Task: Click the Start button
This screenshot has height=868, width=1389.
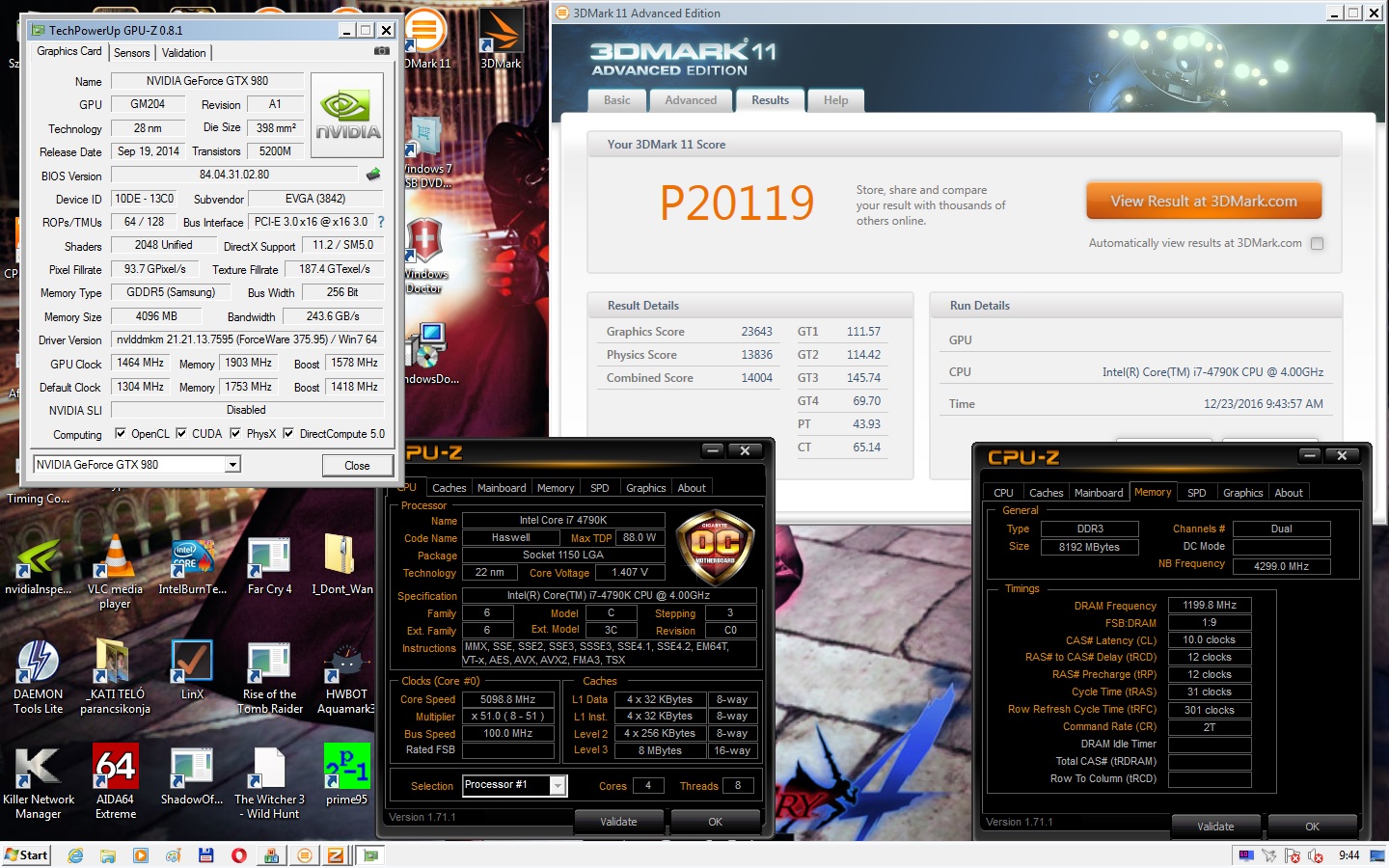Action: tap(26, 855)
